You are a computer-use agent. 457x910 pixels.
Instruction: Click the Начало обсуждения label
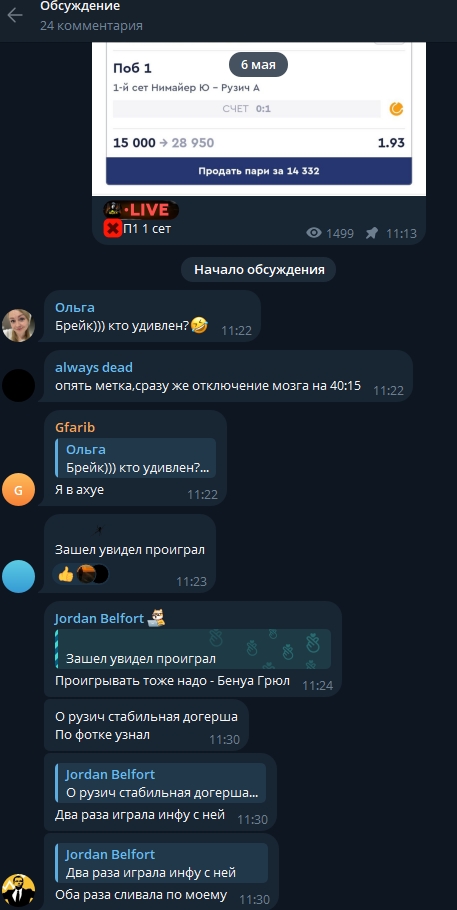pos(258,269)
